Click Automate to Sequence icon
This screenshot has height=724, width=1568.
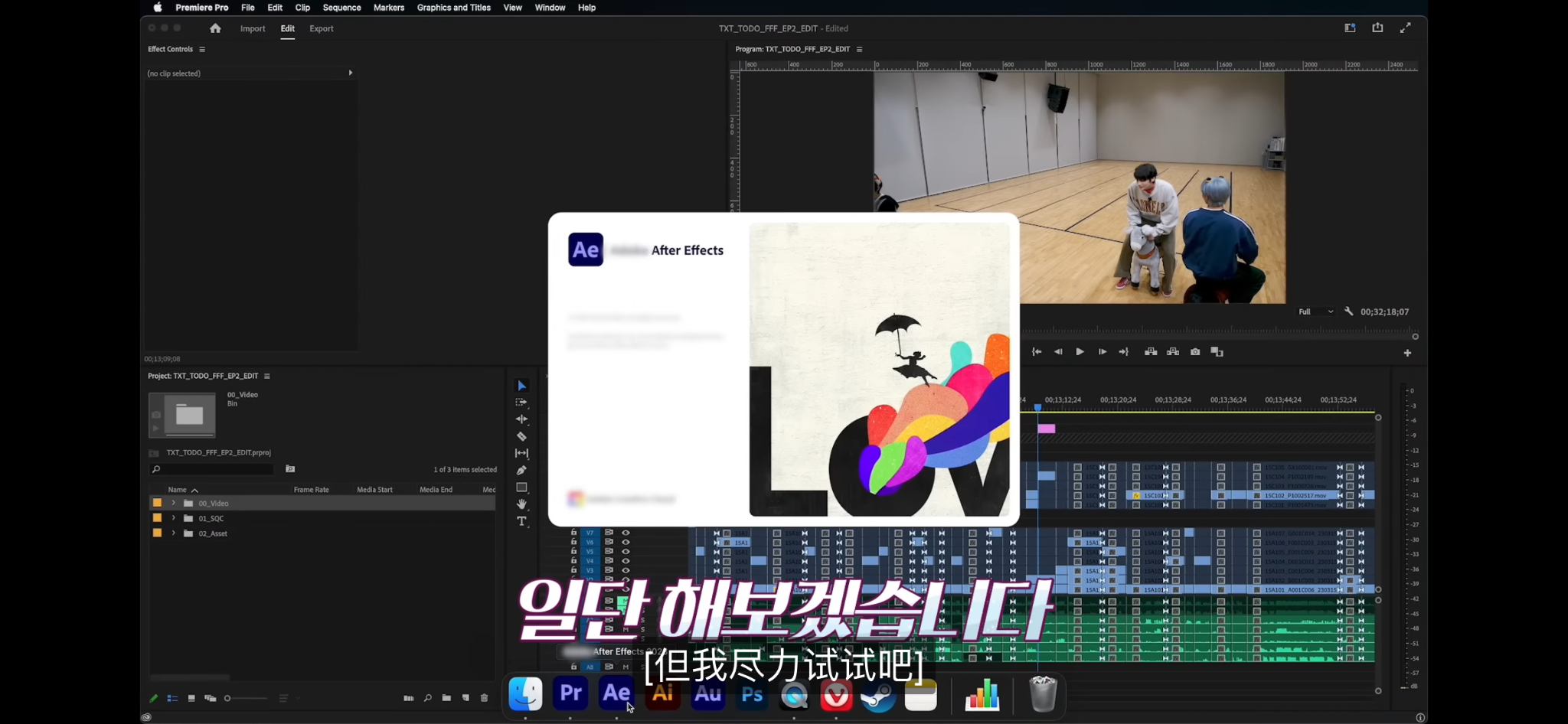[408, 698]
